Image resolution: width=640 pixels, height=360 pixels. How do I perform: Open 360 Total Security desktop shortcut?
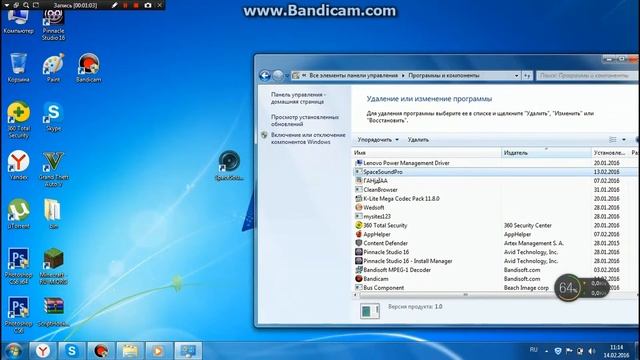pos(19,120)
